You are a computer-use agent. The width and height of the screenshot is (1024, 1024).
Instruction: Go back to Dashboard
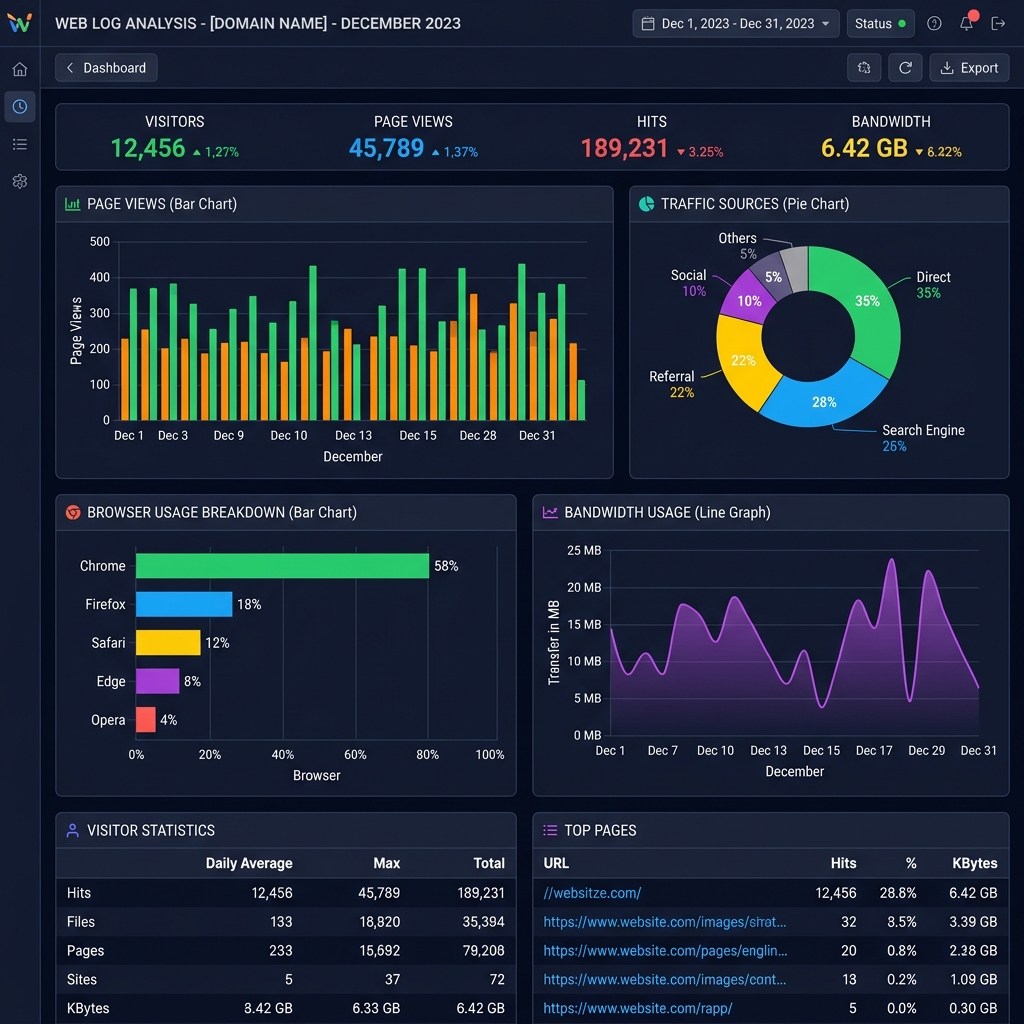[106, 68]
